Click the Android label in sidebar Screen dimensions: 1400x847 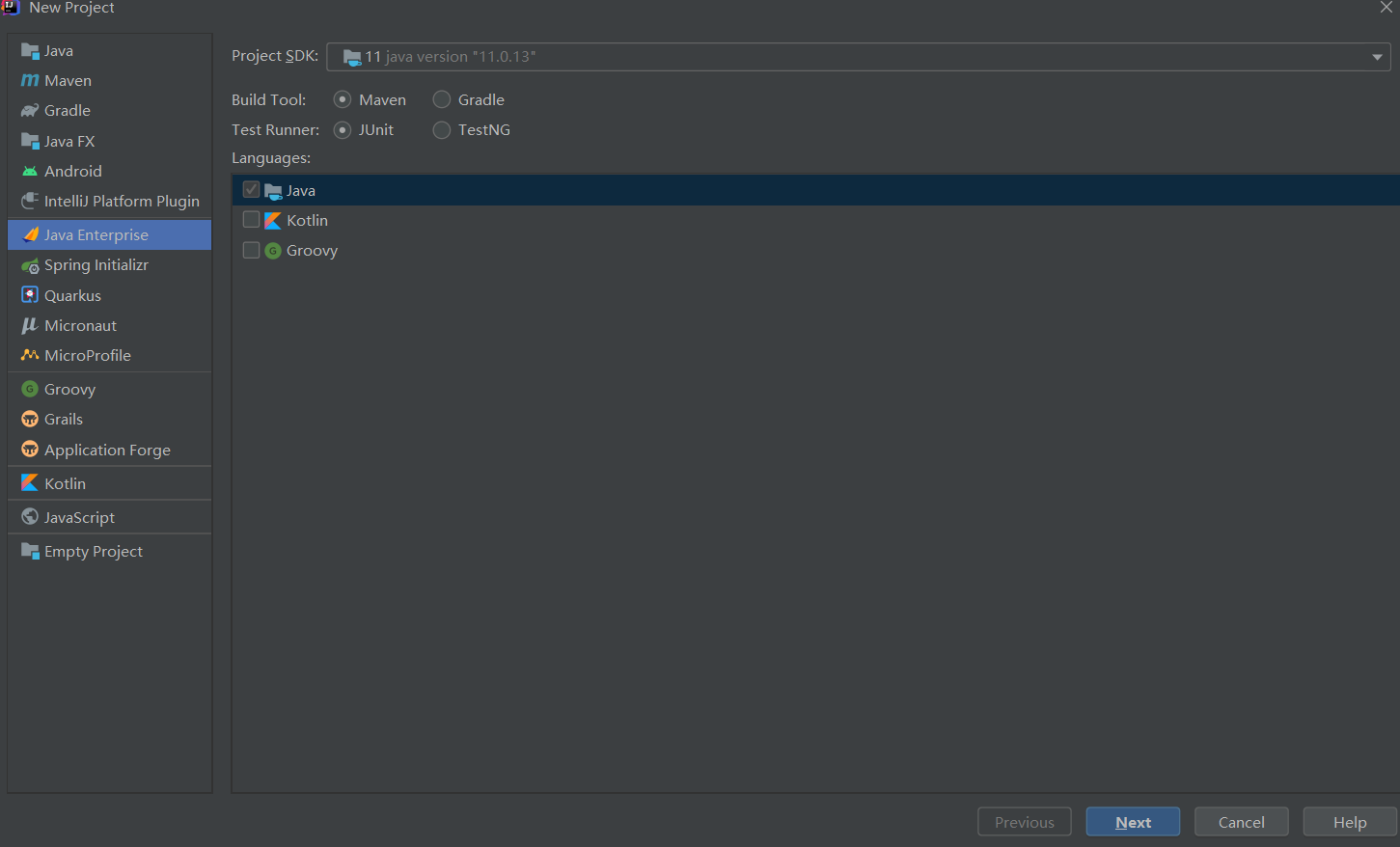point(72,172)
